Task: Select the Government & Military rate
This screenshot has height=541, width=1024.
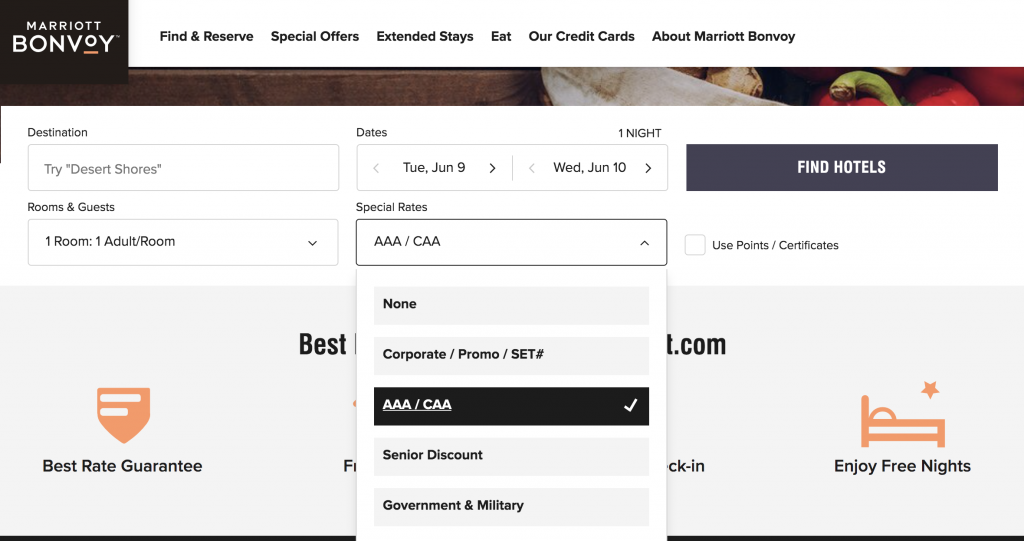Action: click(x=511, y=506)
